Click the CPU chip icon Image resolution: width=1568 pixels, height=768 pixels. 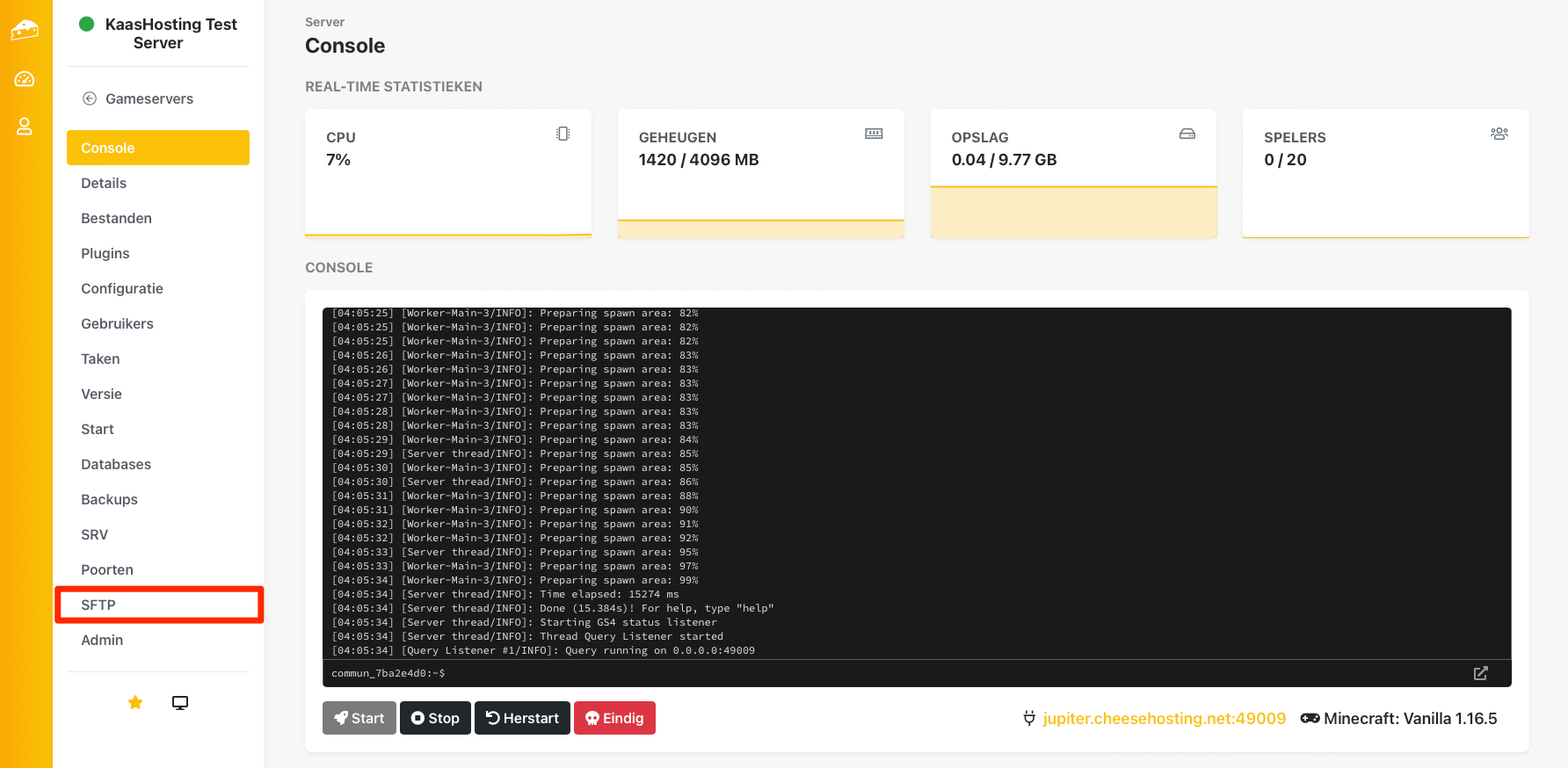pyautogui.click(x=563, y=134)
